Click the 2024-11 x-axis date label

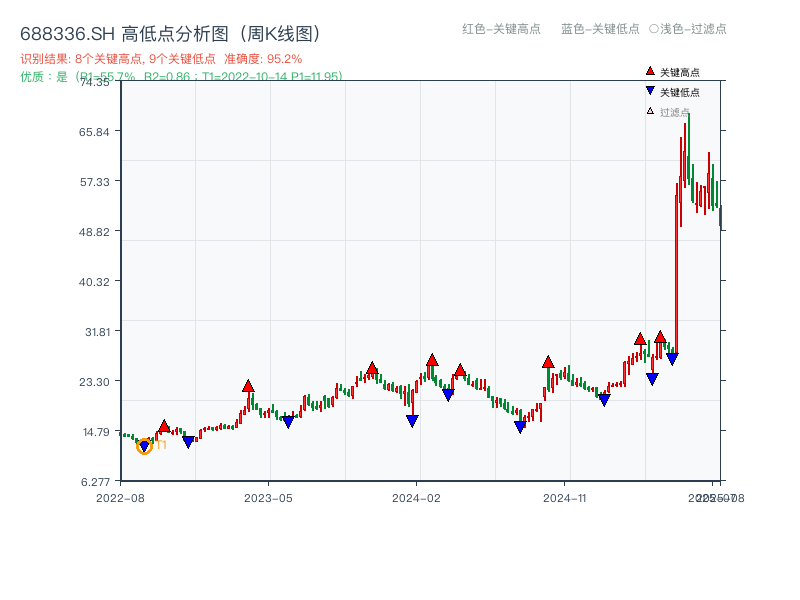pos(565,498)
